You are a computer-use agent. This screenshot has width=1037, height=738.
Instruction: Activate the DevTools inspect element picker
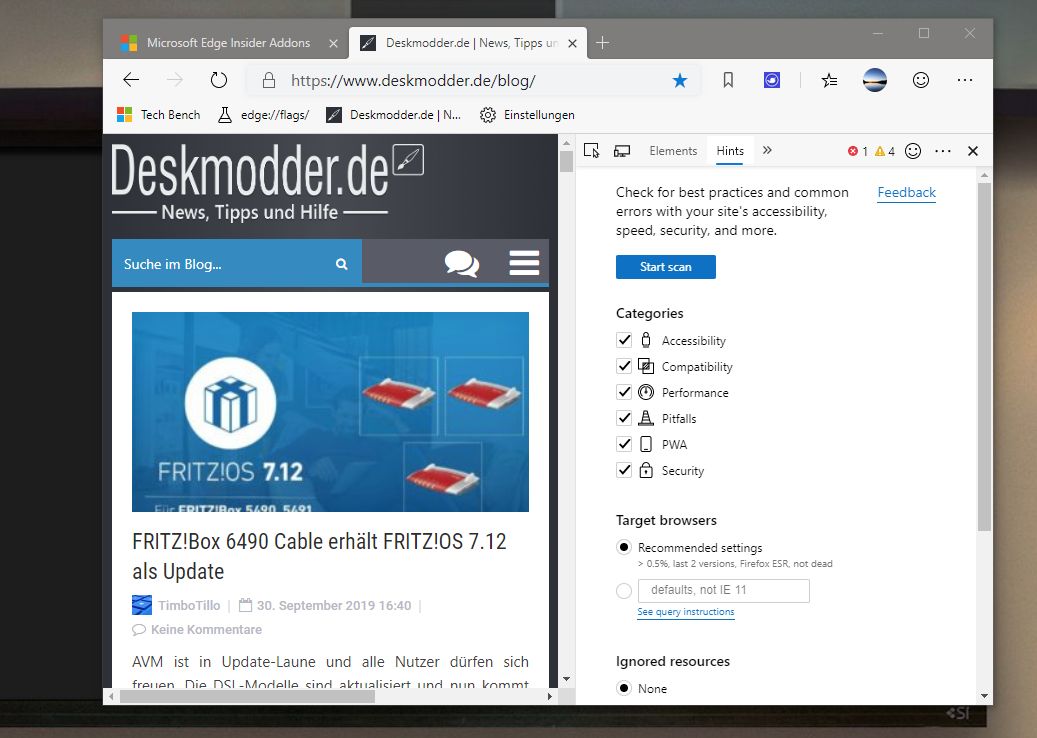pos(591,151)
